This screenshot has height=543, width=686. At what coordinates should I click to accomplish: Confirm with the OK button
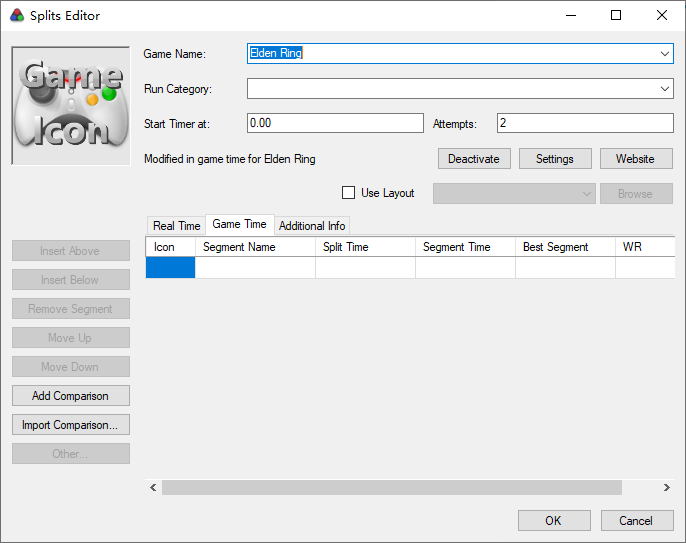pos(554,521)
